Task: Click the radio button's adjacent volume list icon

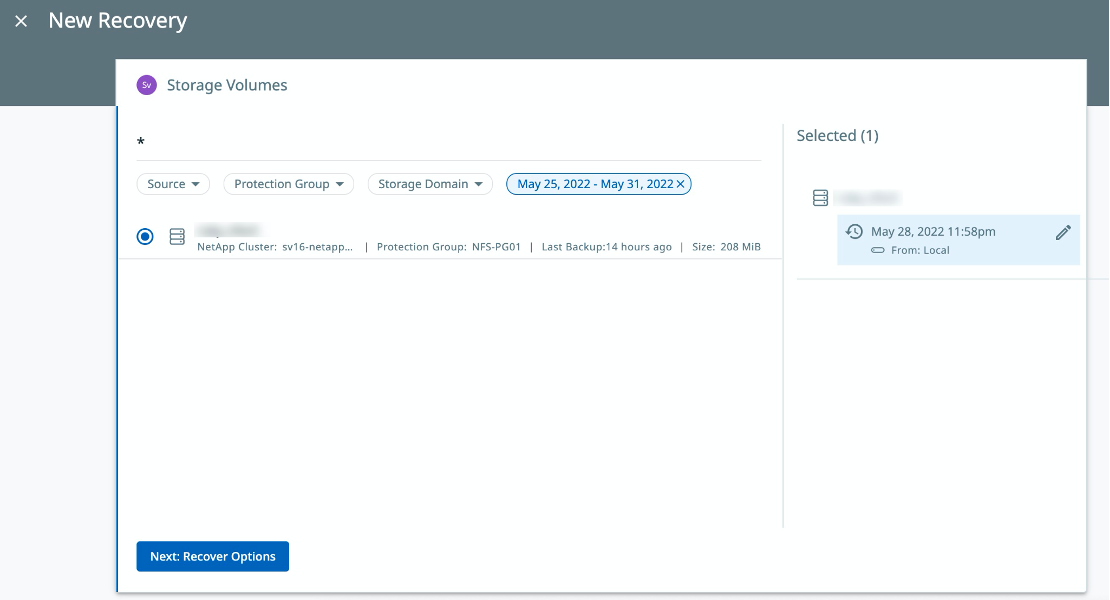Action: click(x=177, y=237)
